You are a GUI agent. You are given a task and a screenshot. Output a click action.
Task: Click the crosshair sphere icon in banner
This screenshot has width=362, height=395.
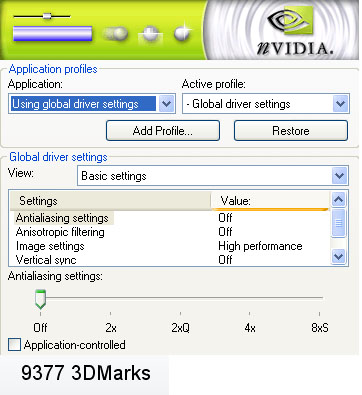[x=151, y=35]
